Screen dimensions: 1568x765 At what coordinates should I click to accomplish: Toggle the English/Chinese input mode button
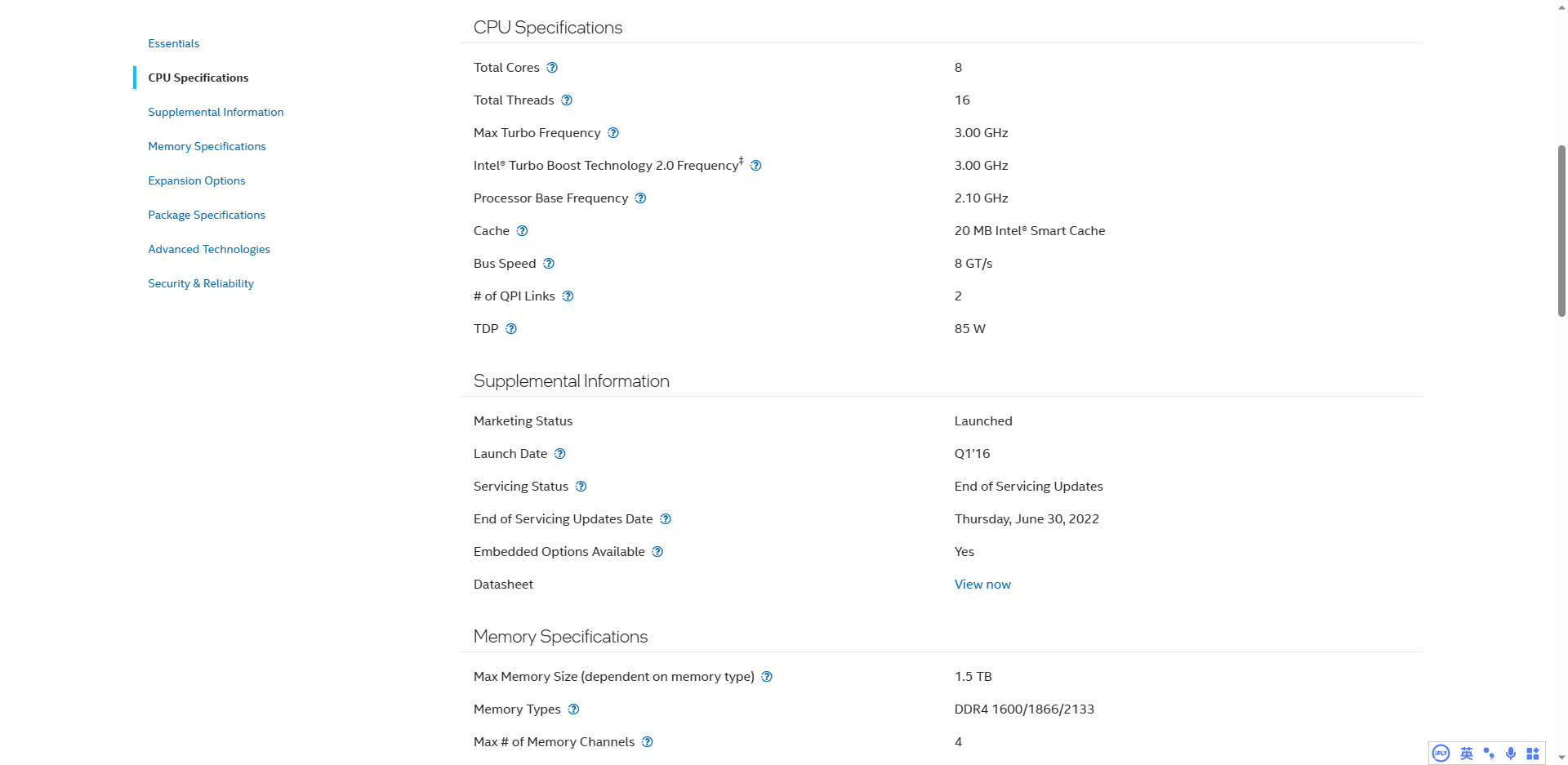pos(1467,754)
